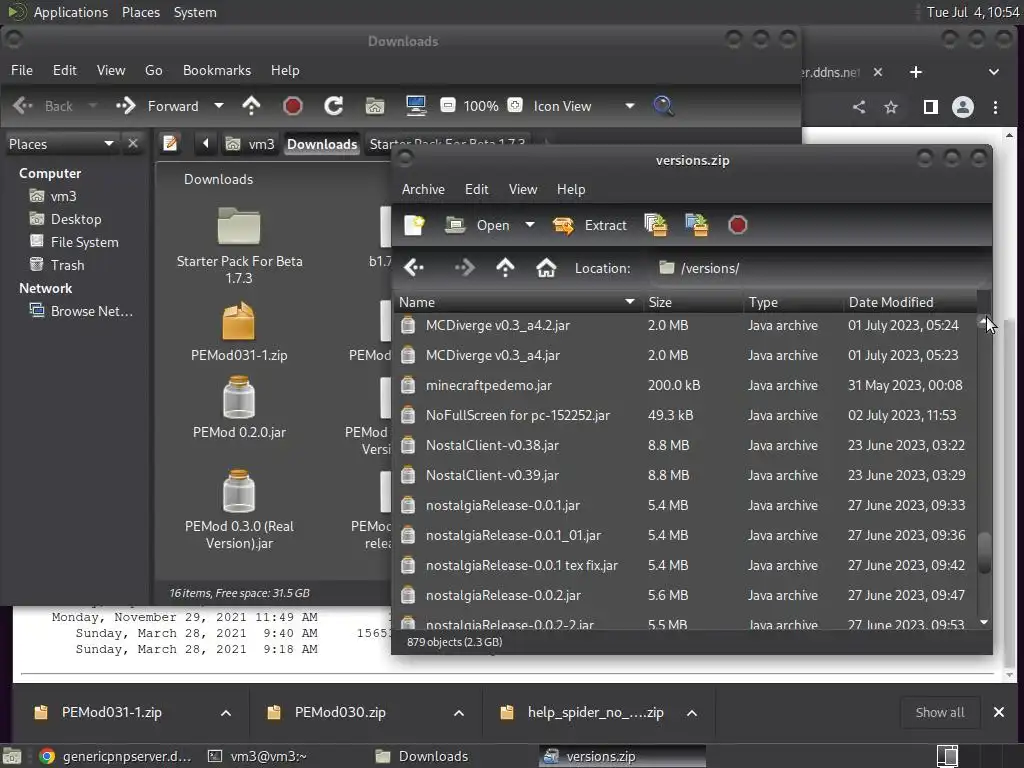
Task: Click Add folder to archive icon
Action: pos(697,225)
